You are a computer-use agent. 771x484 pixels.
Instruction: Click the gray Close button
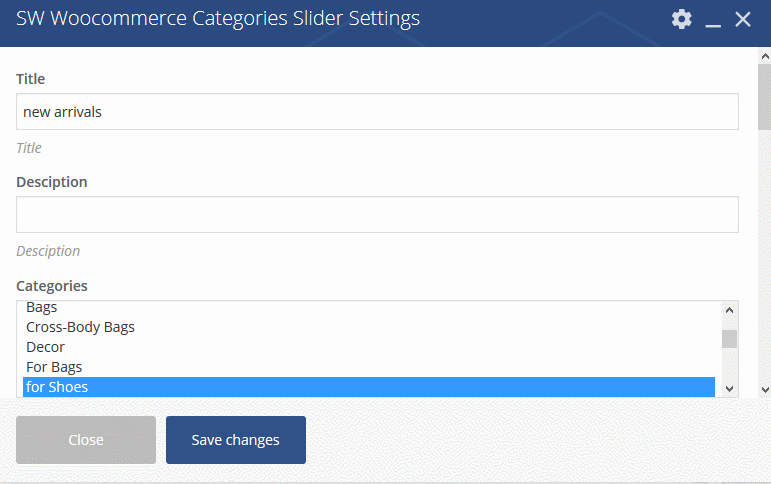[x=86, y=440]
